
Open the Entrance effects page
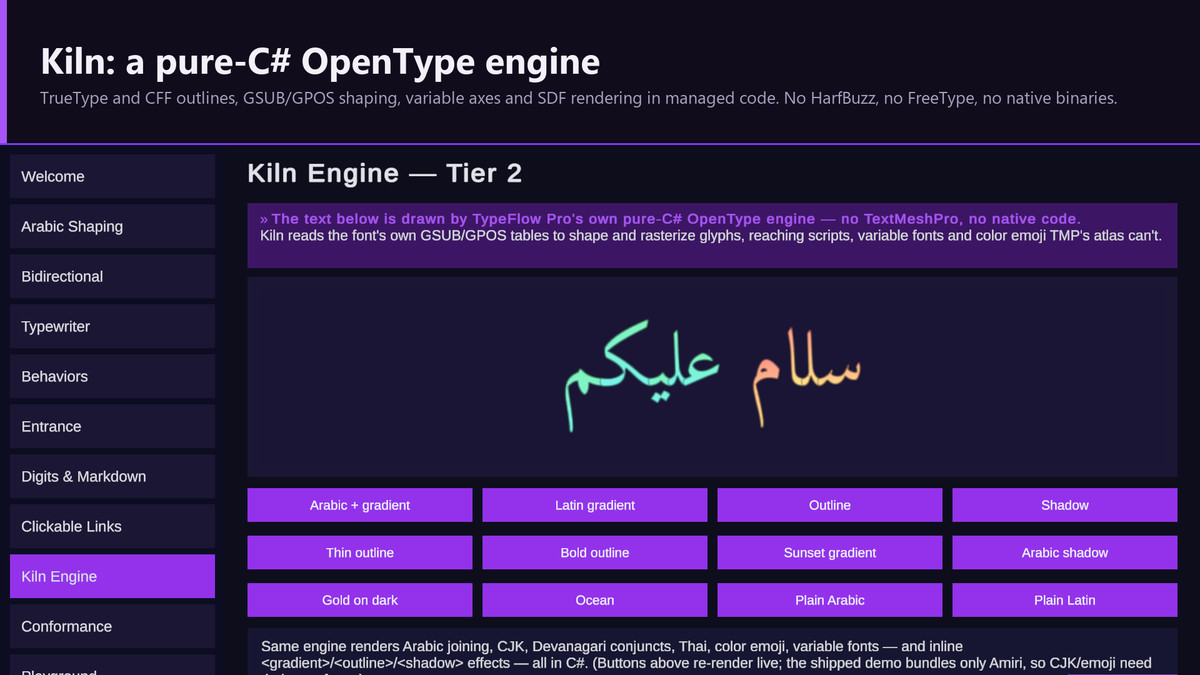click(x=112, y=426)
